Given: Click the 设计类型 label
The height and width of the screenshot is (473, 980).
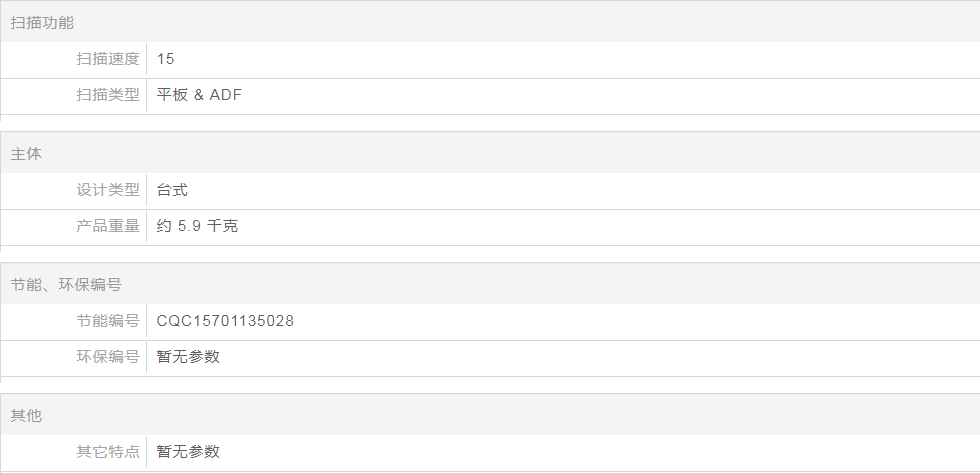Looking at the screenshot, I should coord(108,190).
